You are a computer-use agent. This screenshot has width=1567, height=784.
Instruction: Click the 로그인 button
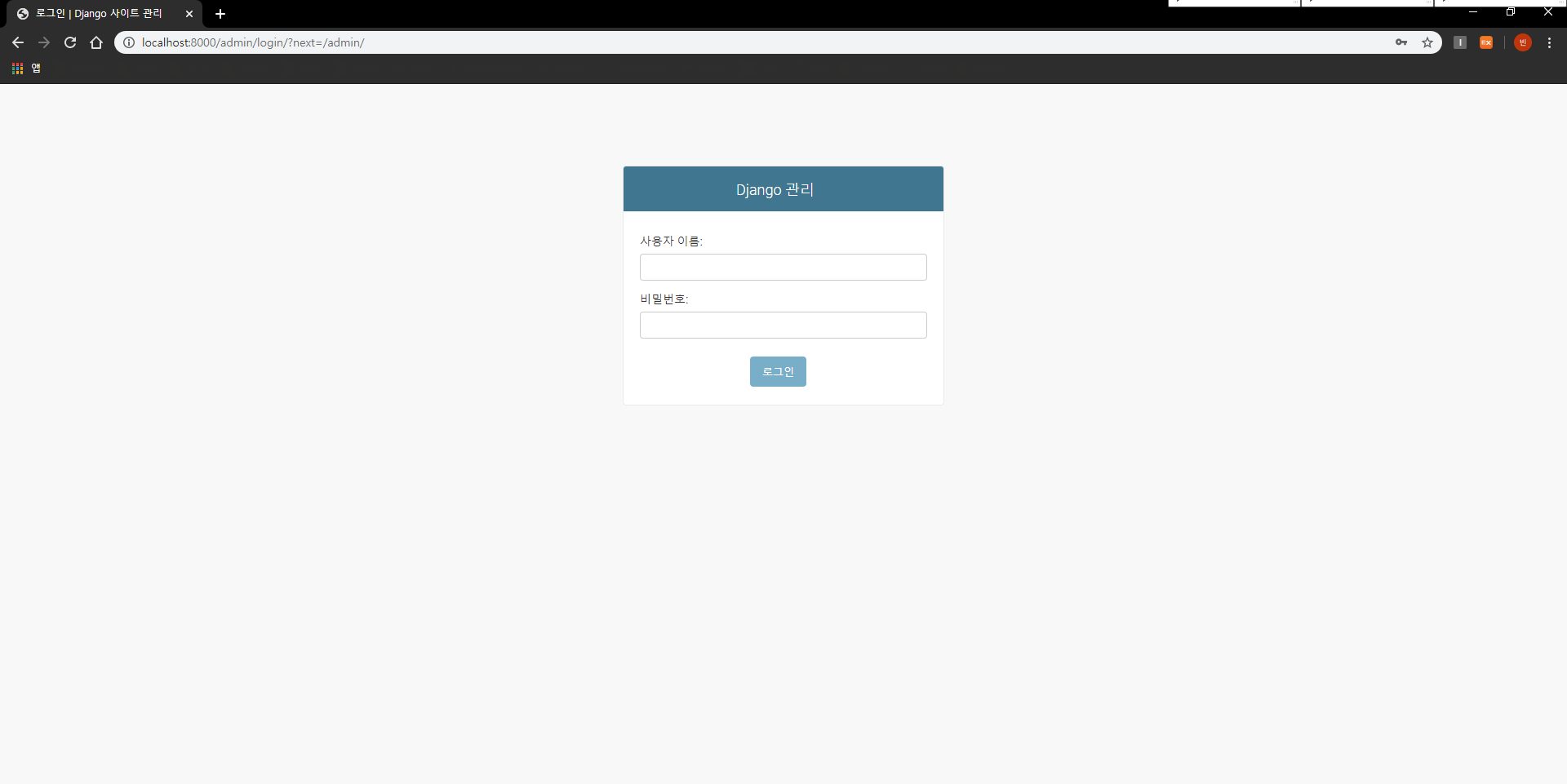[x=778, y=371]
